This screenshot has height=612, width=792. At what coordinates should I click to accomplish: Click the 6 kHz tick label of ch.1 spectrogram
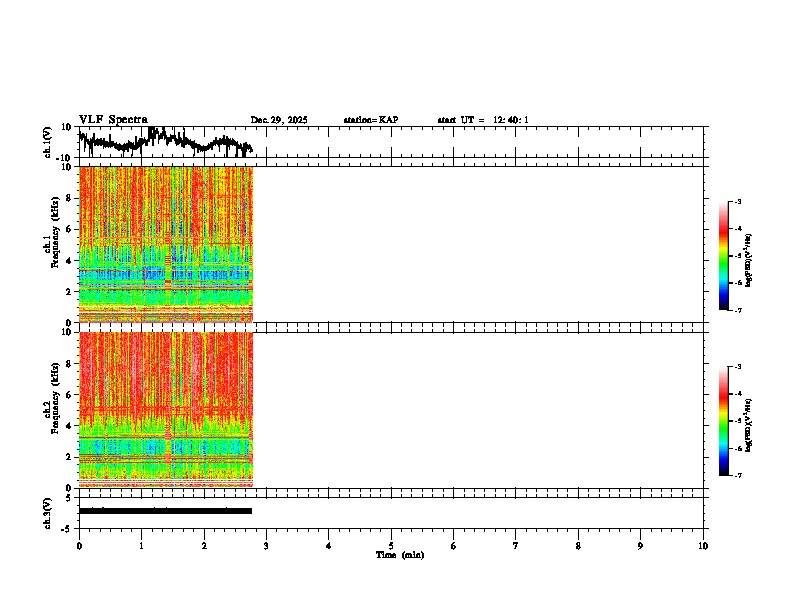click(x=69, y=229)
